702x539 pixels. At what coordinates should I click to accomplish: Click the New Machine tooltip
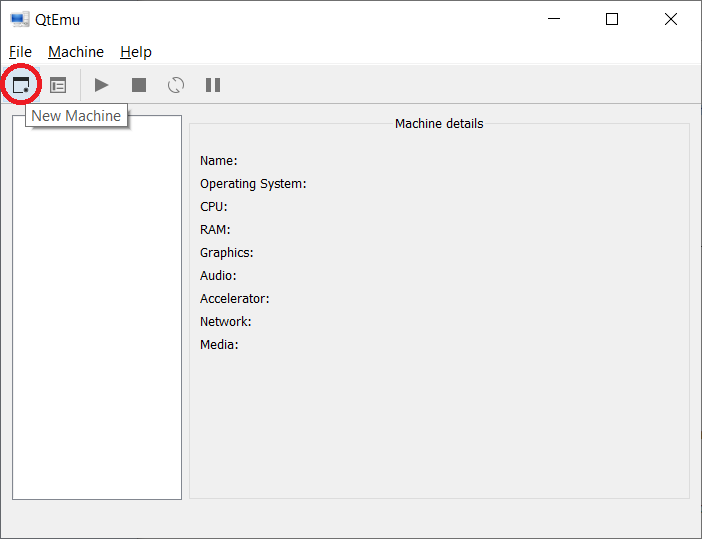click(76, 116)
